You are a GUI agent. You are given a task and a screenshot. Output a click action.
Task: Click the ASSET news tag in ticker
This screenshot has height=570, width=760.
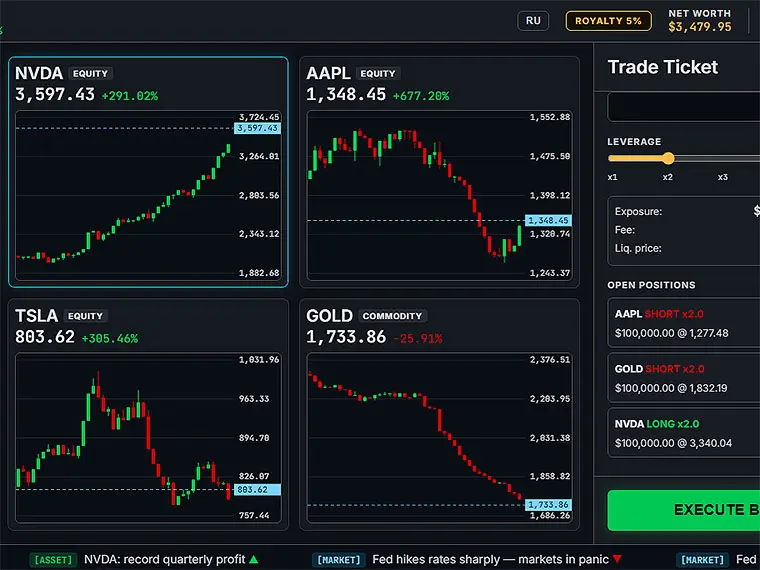pos(53,560)
